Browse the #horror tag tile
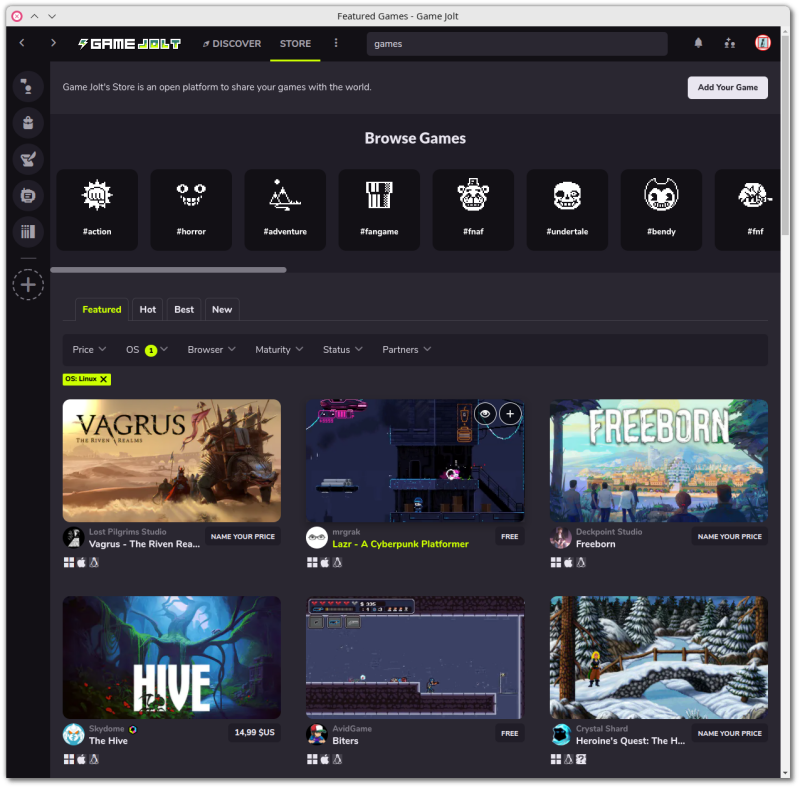The height and width of the screenshot is (788, 800). [191, 210]
